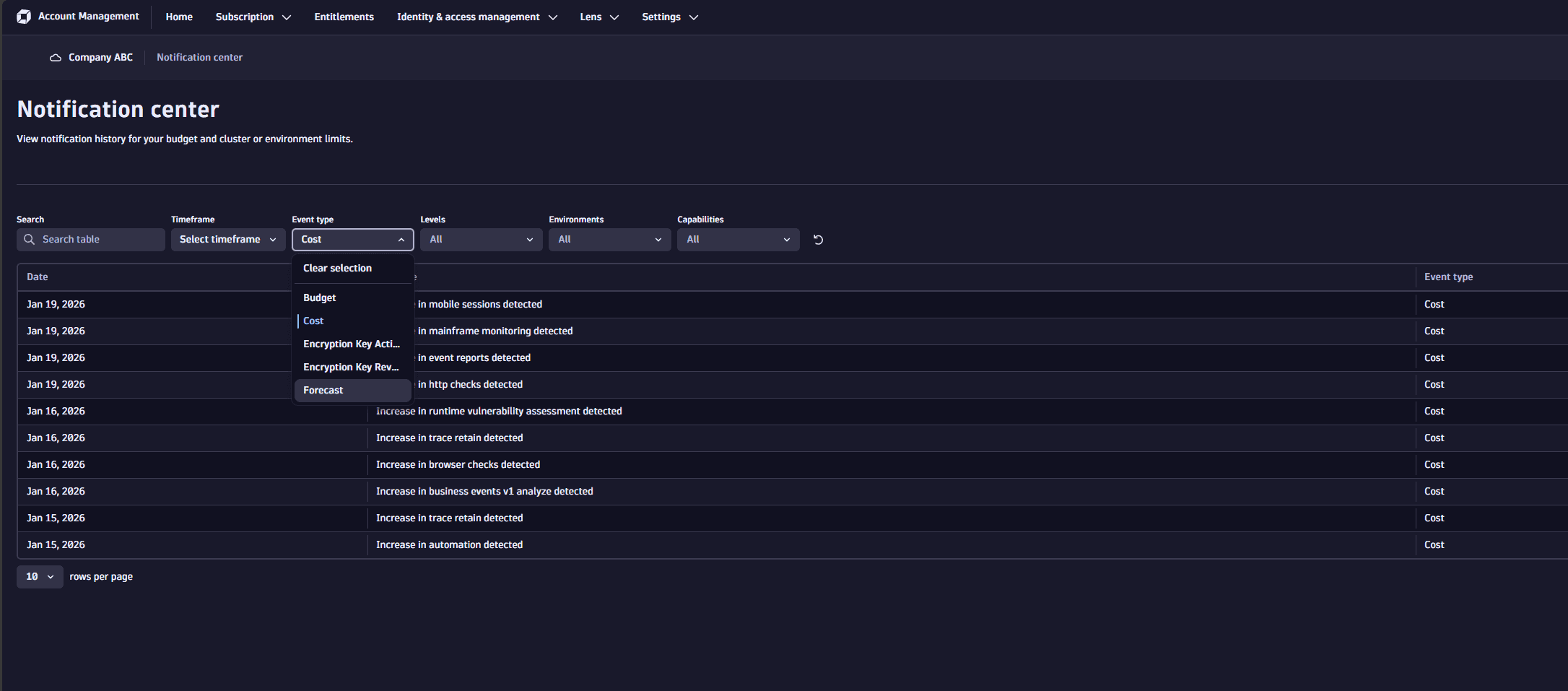The image size is (1568, 691).
Task: Click the Company ABC breadcrumb link
Action: (x=100, y=57)
